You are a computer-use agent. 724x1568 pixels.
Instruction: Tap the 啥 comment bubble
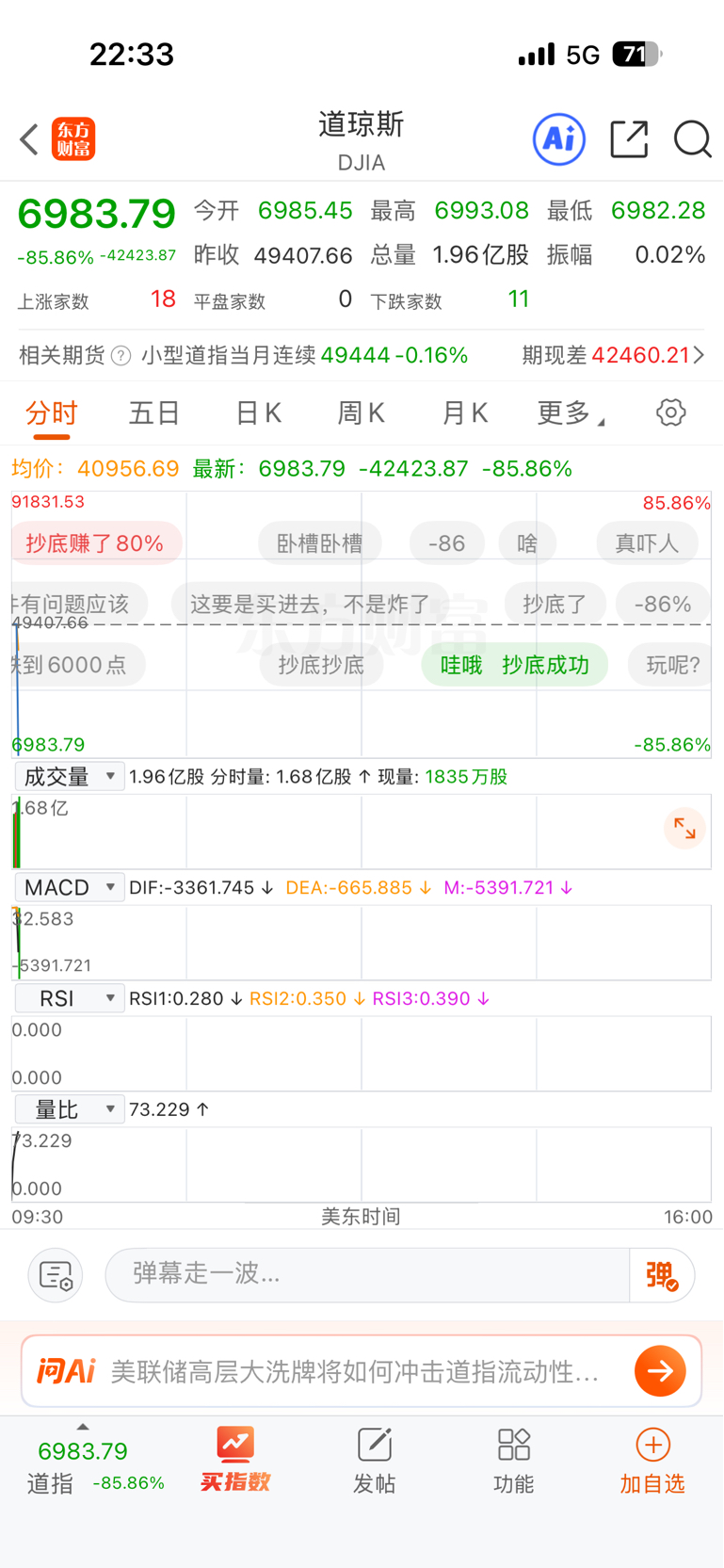[x=527, y=543]
